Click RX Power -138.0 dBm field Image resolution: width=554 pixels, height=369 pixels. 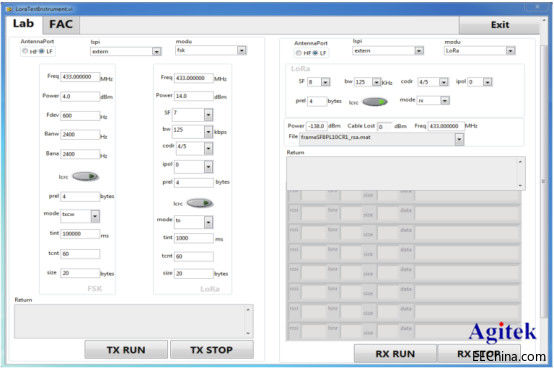[316, 126]
